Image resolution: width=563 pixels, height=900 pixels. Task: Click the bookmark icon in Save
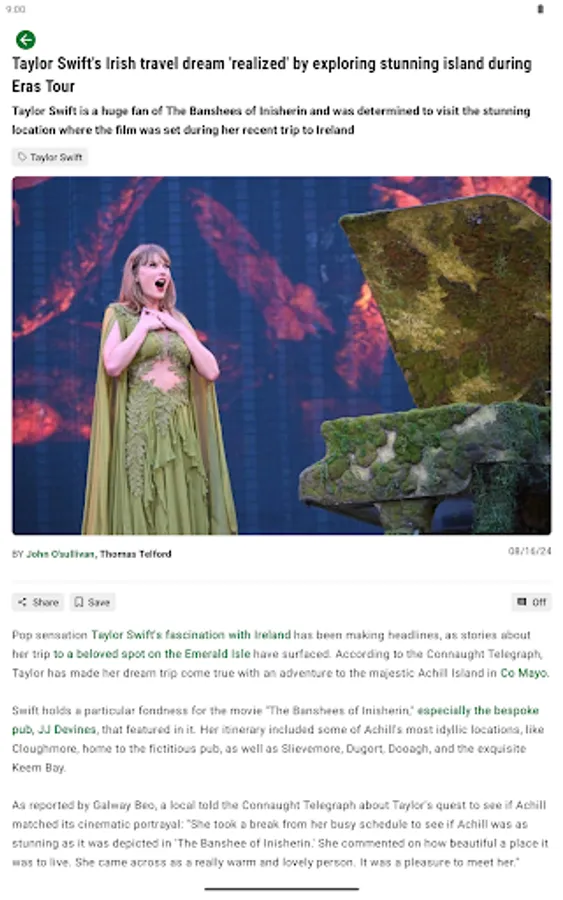click(79, 602)
